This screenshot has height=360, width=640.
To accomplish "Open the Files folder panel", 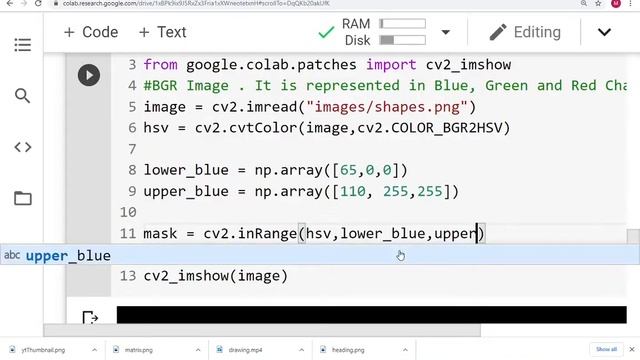I will pos(22,198).
